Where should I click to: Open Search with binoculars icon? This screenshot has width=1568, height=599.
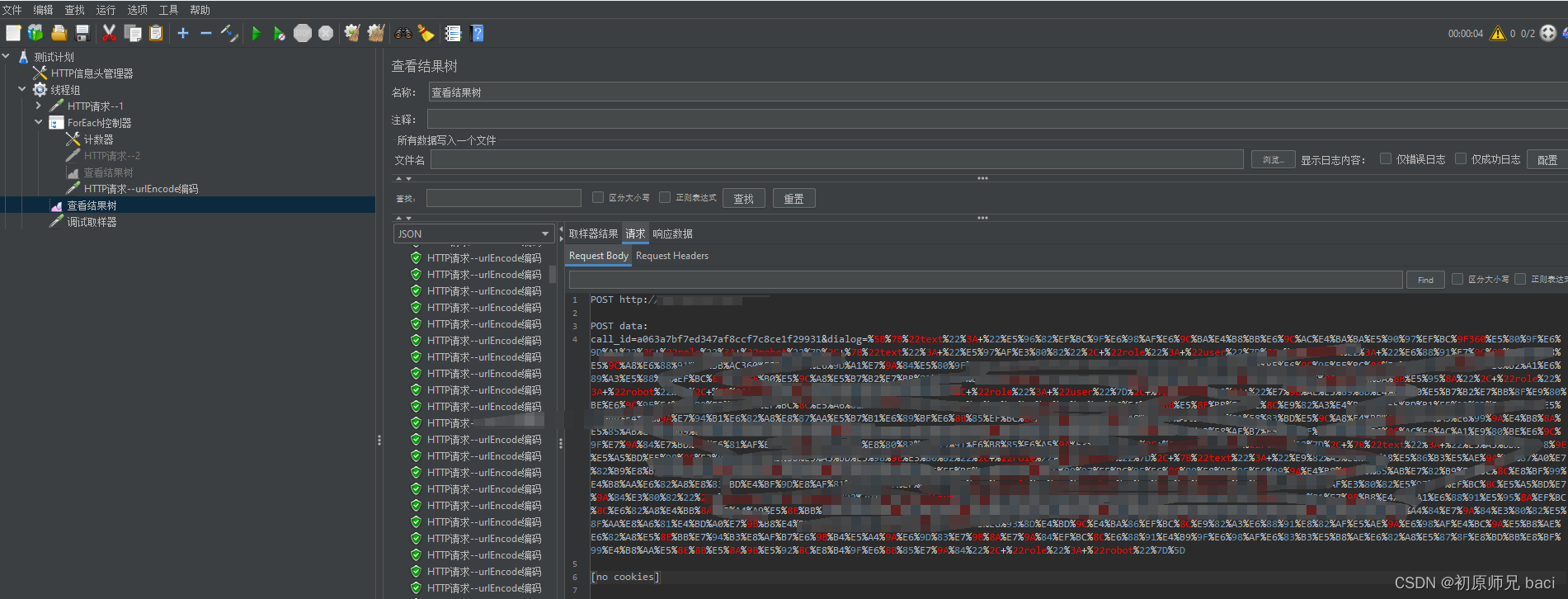click(x=403, y=33)
